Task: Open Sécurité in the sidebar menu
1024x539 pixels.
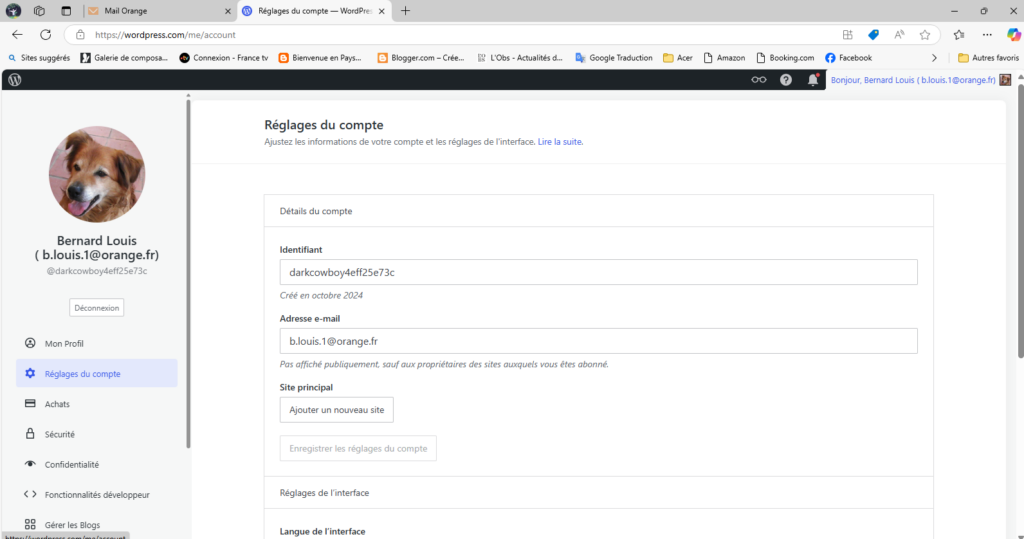Action: (x=59, y=434)
